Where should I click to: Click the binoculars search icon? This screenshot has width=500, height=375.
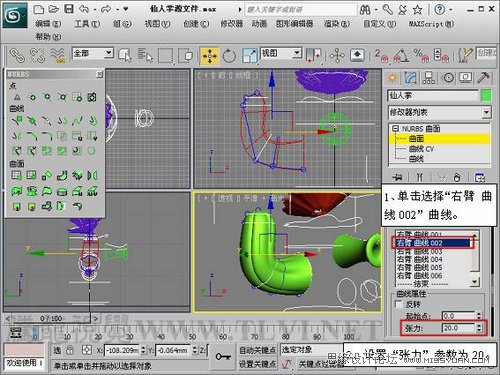pos(365,10)
